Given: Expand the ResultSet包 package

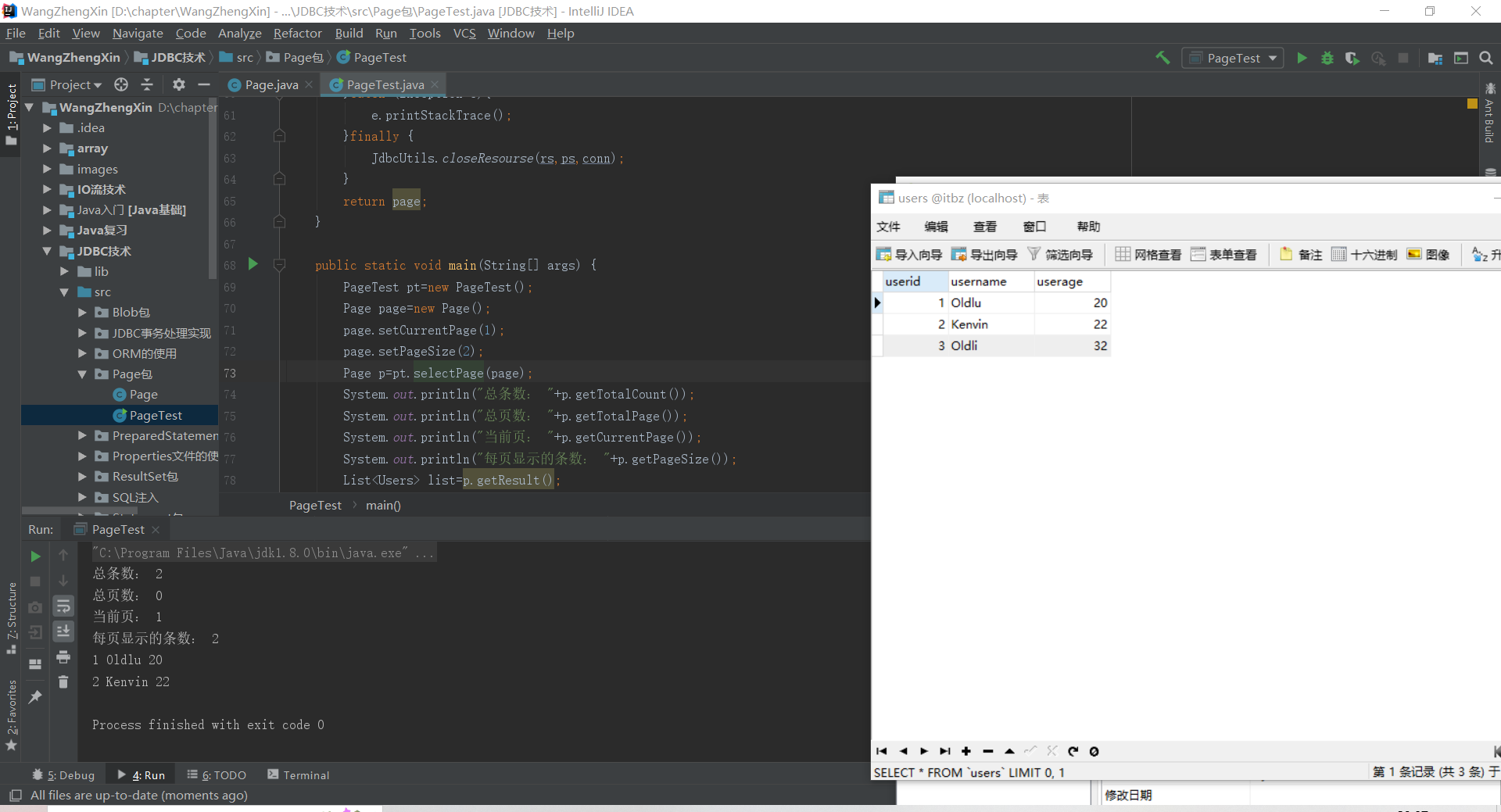Looking at the screenshot, I should 82,476.
